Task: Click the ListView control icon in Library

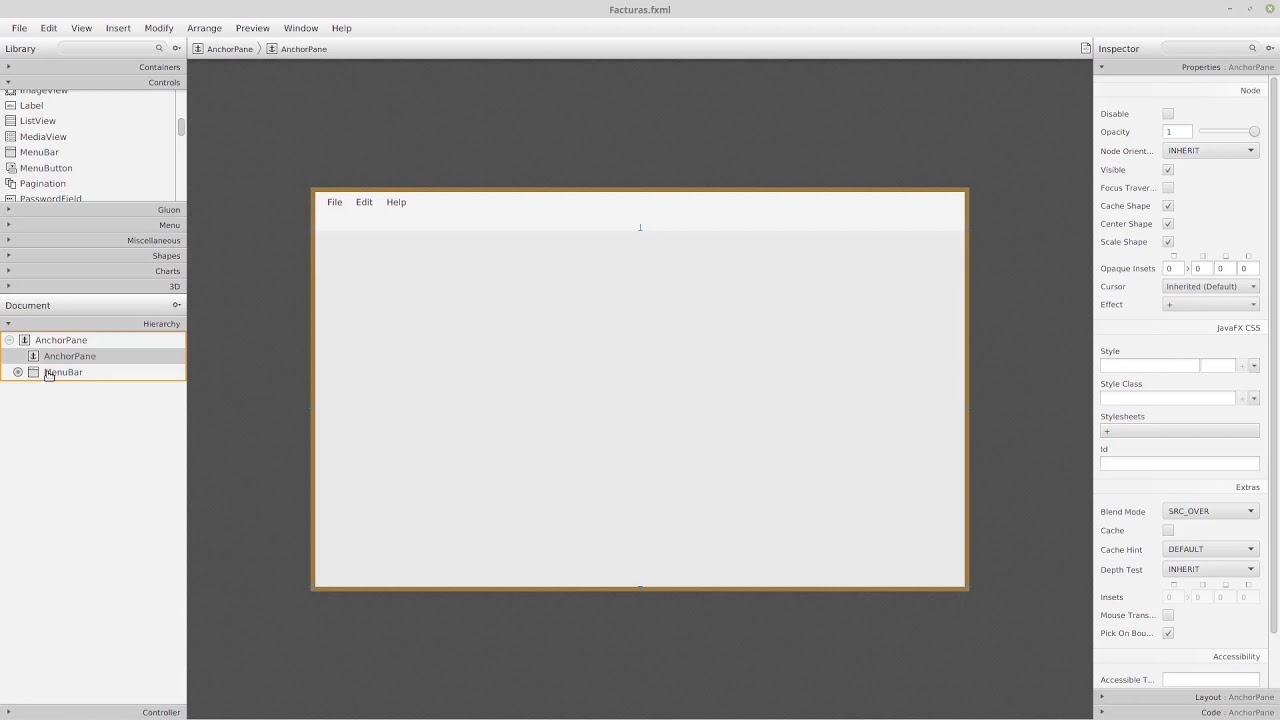Action: (11, 121)
